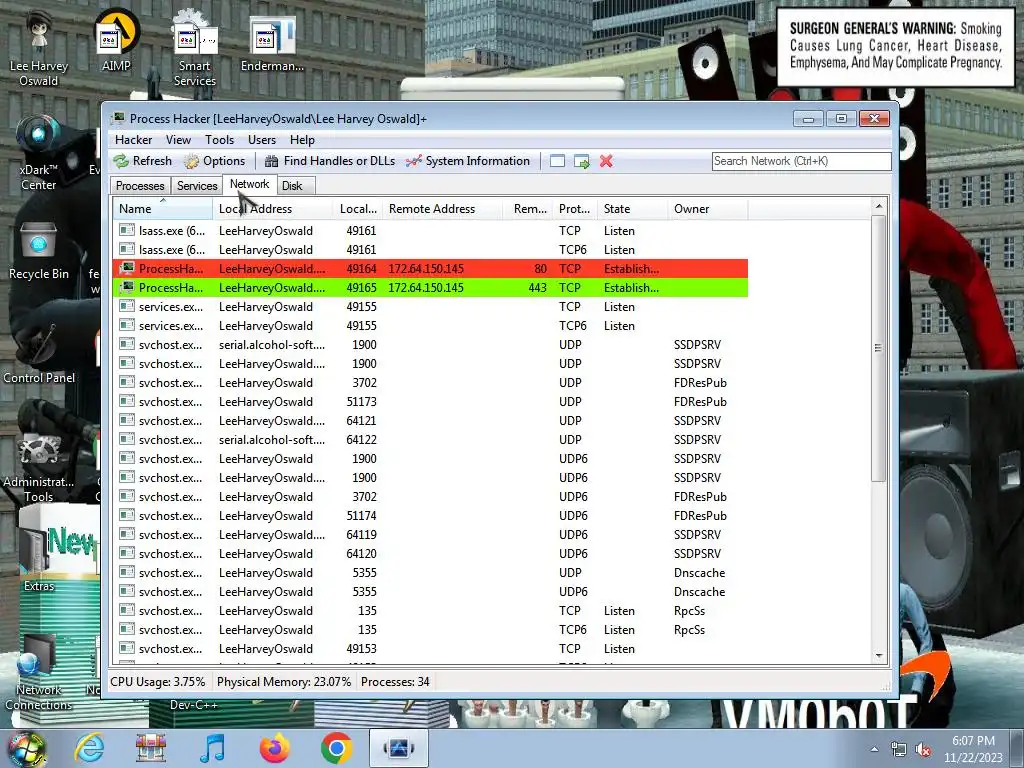Select the Network tab

point(249,184)
